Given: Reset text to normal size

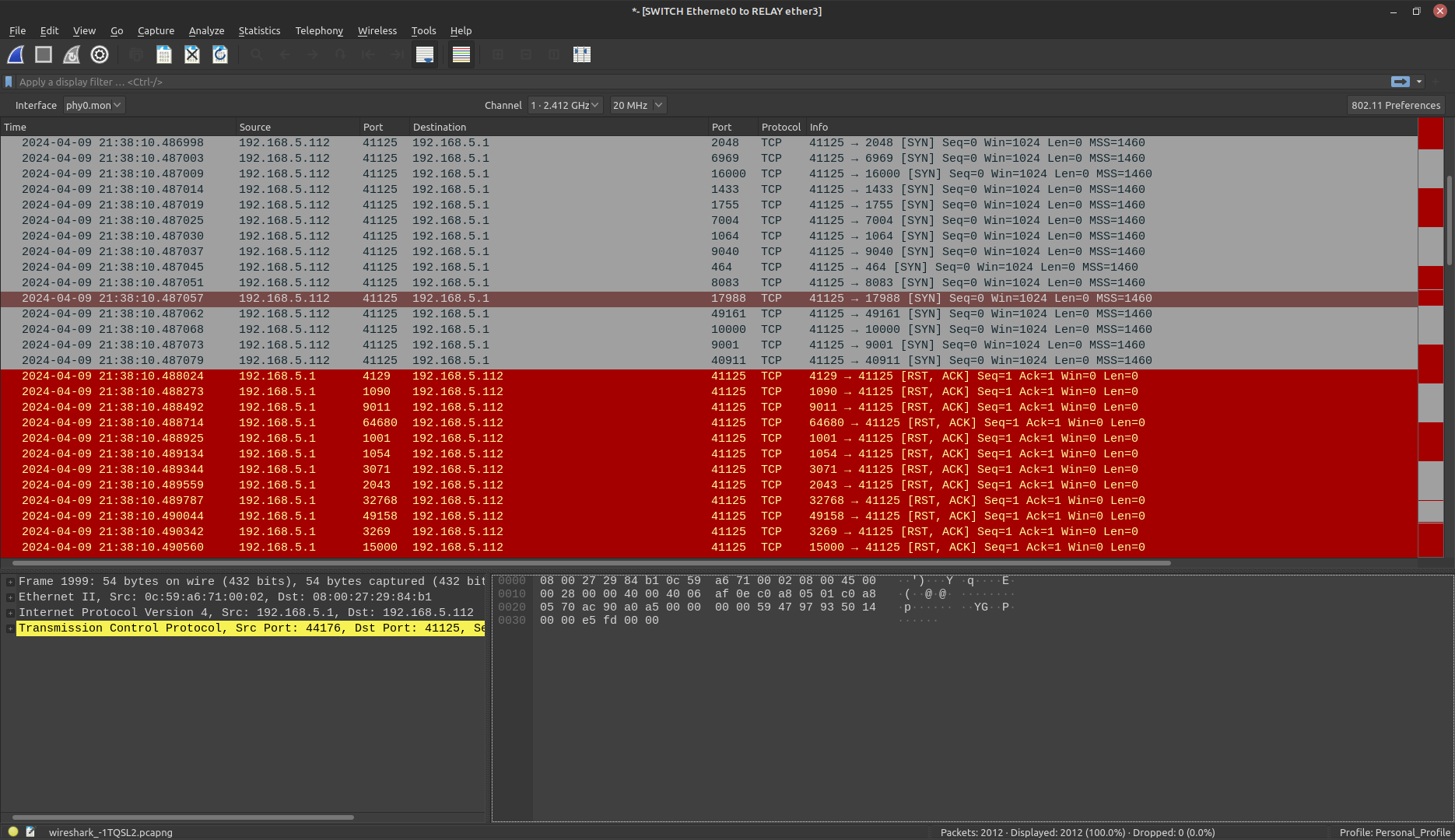Looking at the screenshot, I should coord(554,54).
